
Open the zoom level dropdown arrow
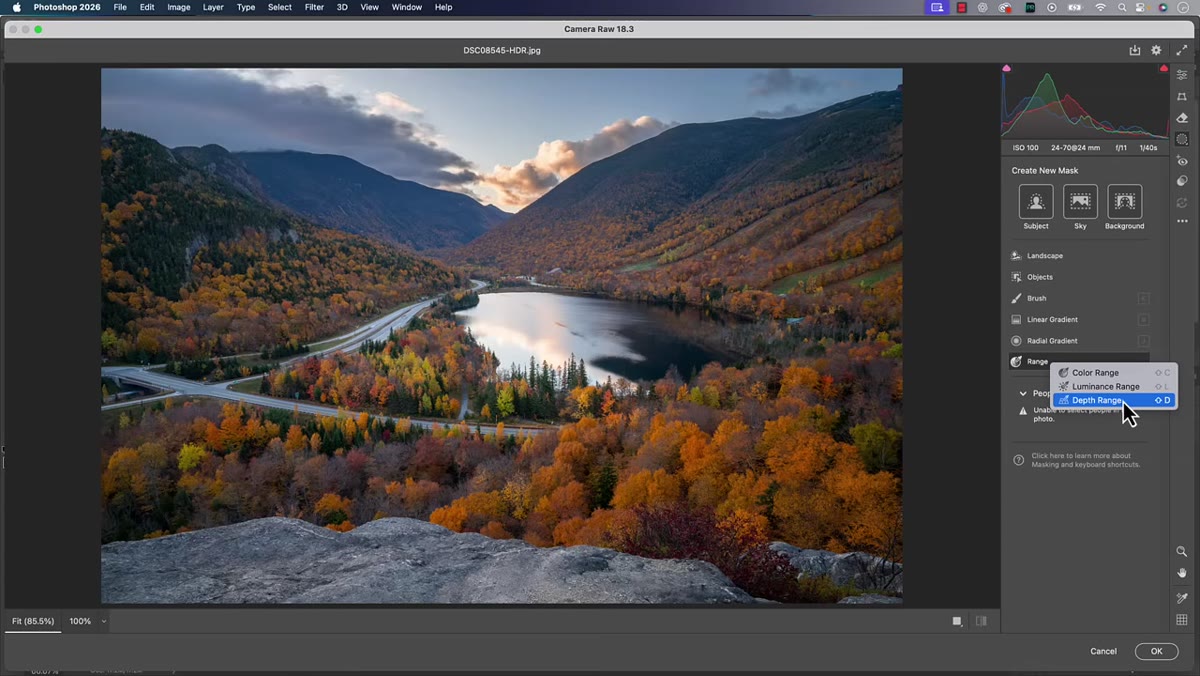click(x=104, y=621)
